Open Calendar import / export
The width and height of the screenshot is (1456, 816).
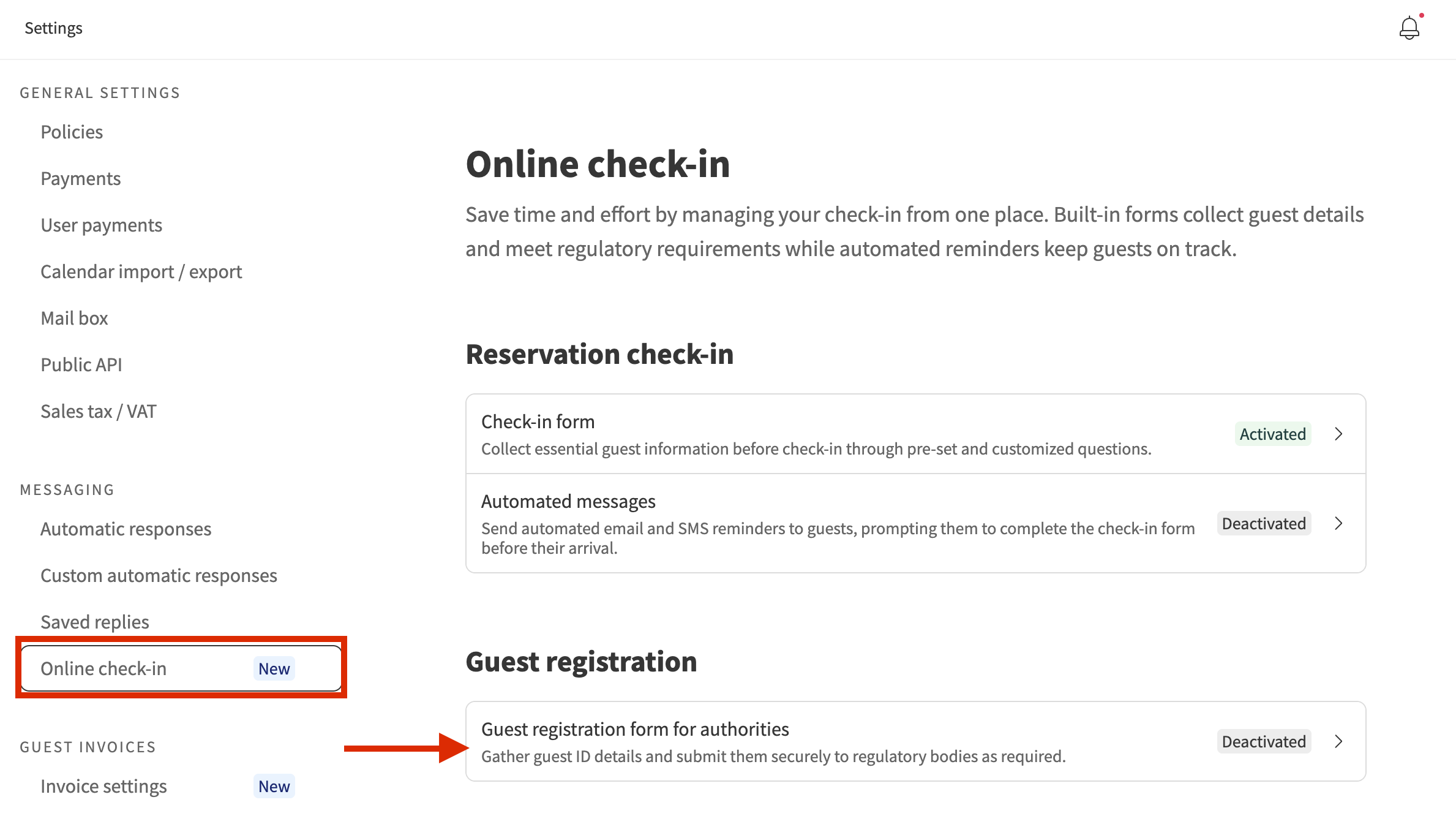point(141,271)
